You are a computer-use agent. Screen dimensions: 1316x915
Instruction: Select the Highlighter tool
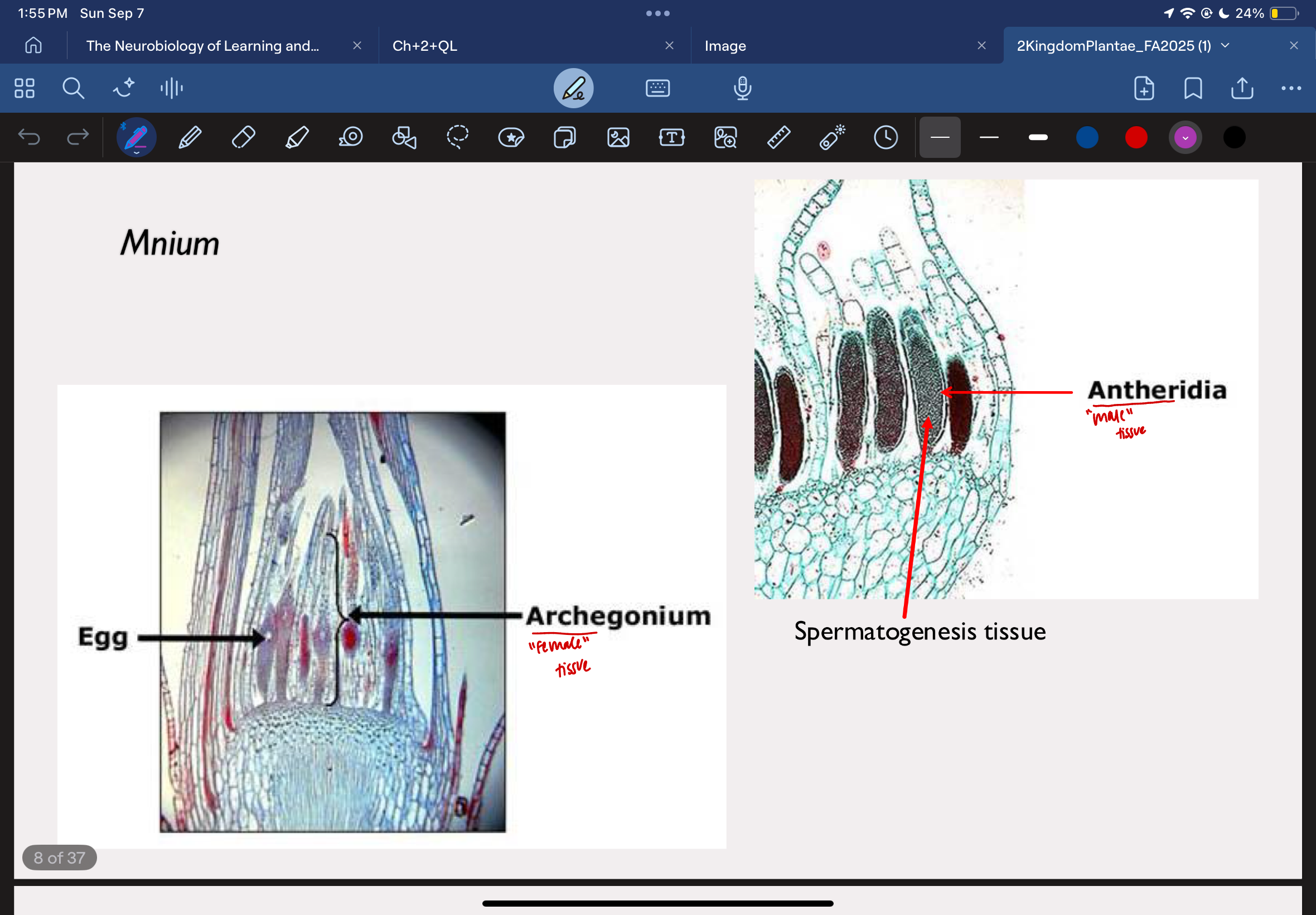tap(297, 138)
